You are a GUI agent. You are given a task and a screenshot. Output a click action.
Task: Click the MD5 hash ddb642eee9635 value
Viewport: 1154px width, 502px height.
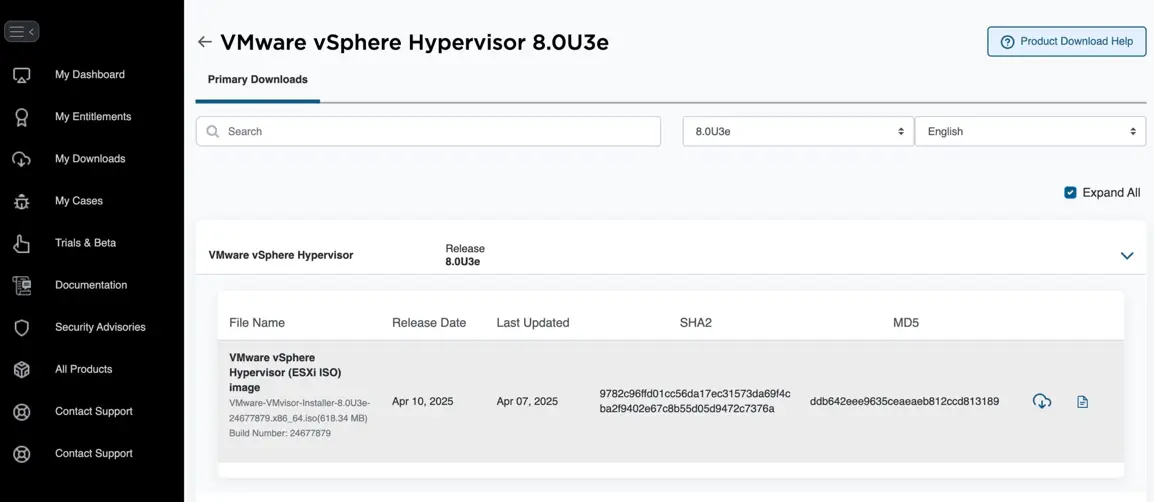point(904,401)
